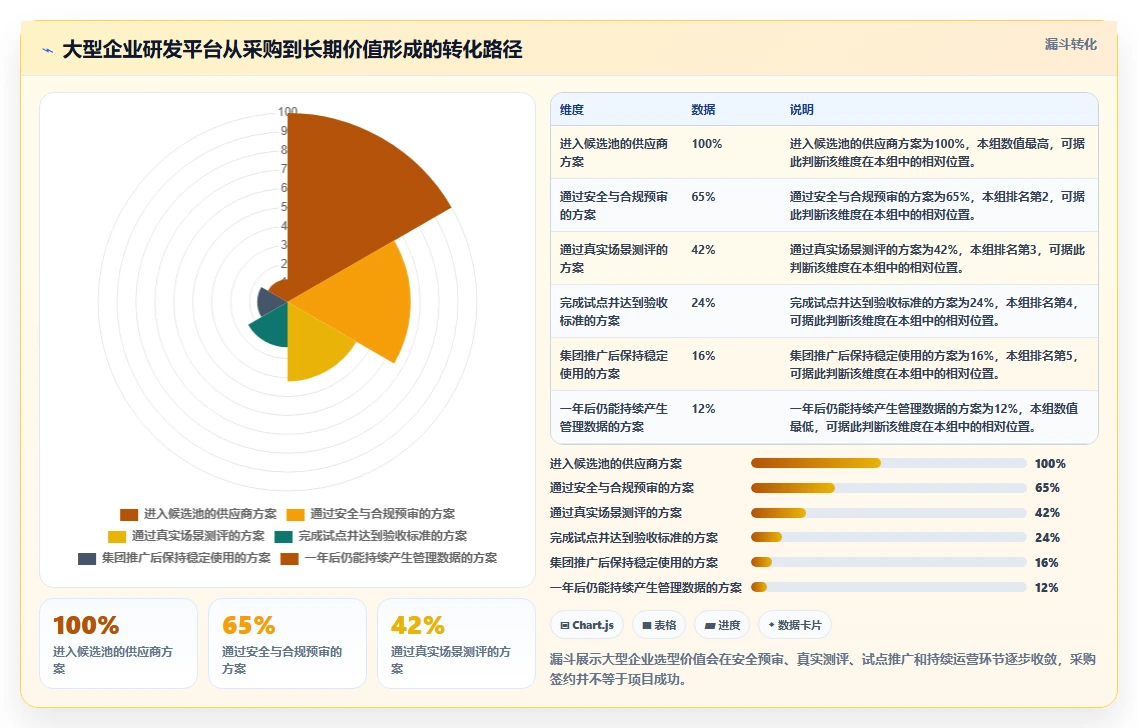1138x728 pixels.
Task: Click the progress bar for 通过安全与合规预审的方案
Action: coord(888,488)
